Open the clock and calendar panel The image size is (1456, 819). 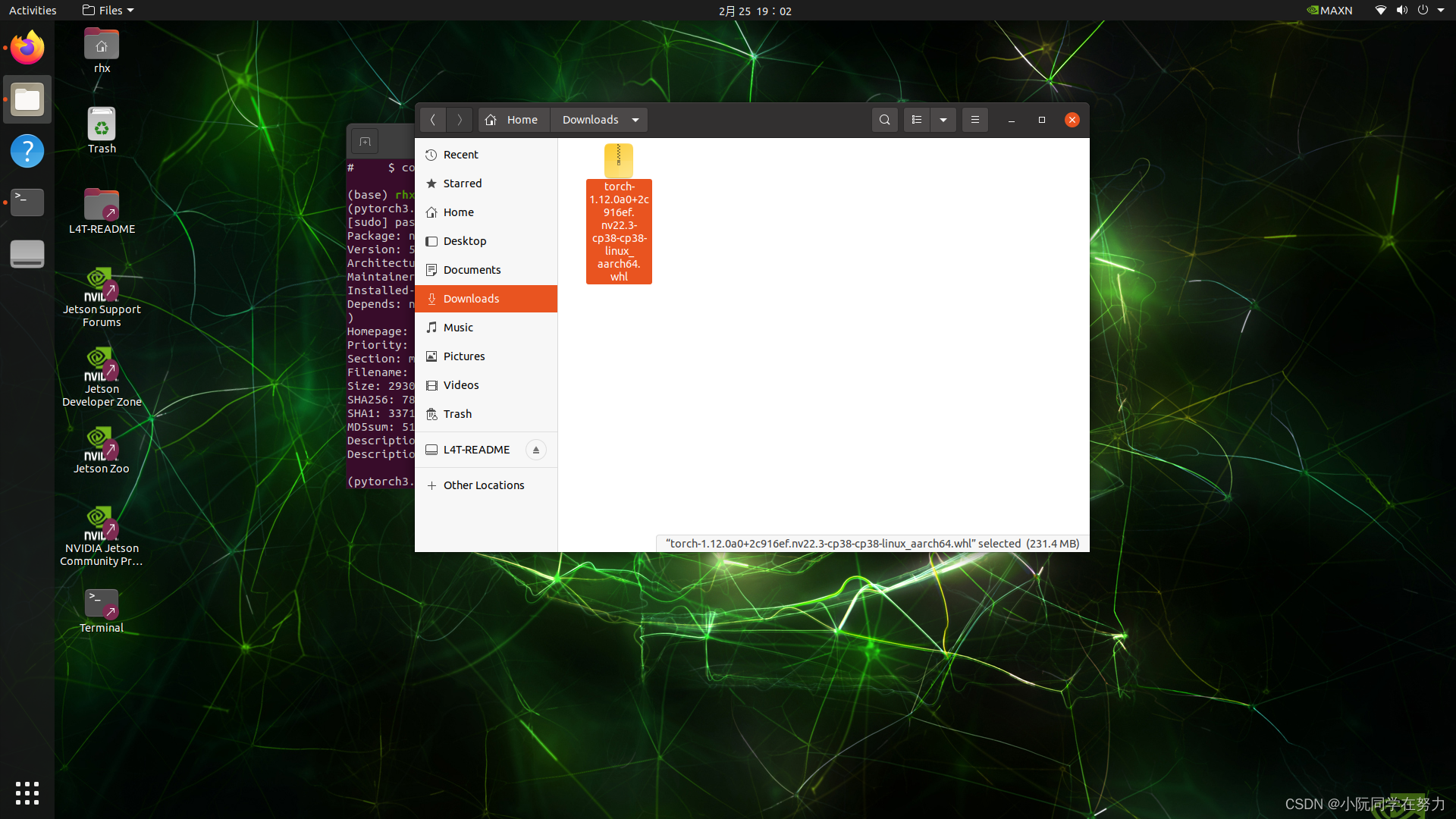point(755,11)
